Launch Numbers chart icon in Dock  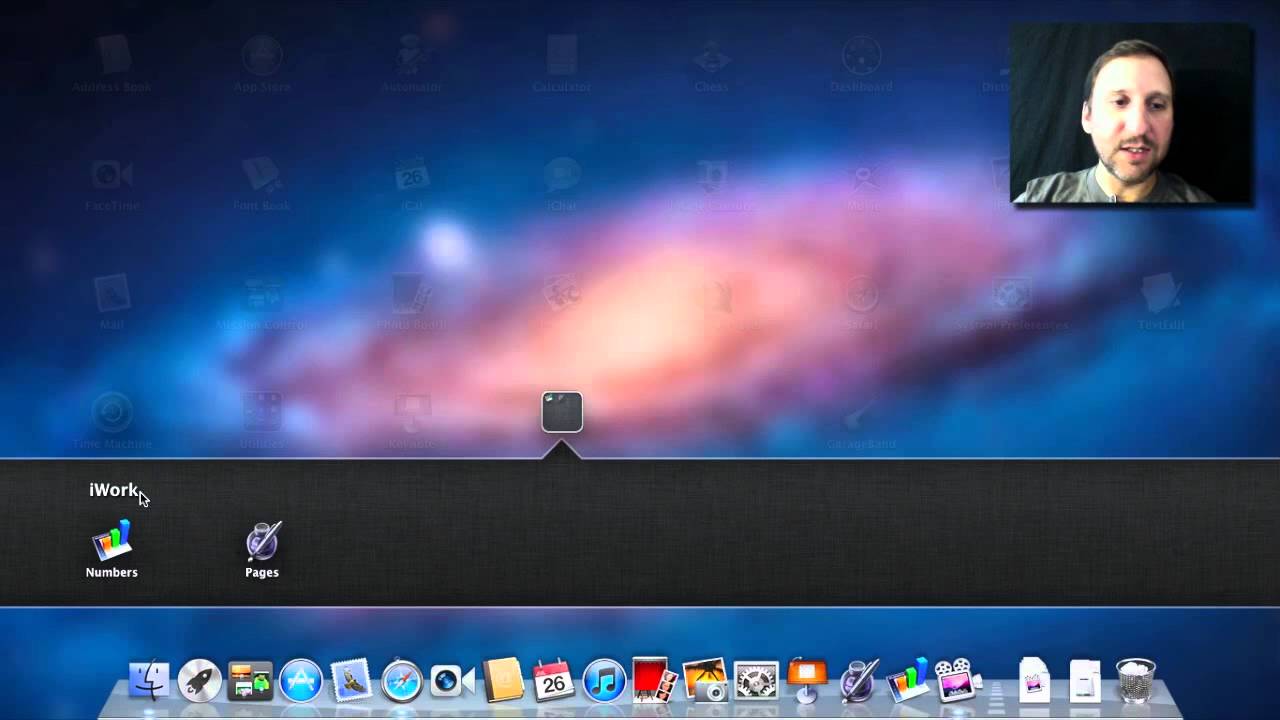[x=908, y=680]
